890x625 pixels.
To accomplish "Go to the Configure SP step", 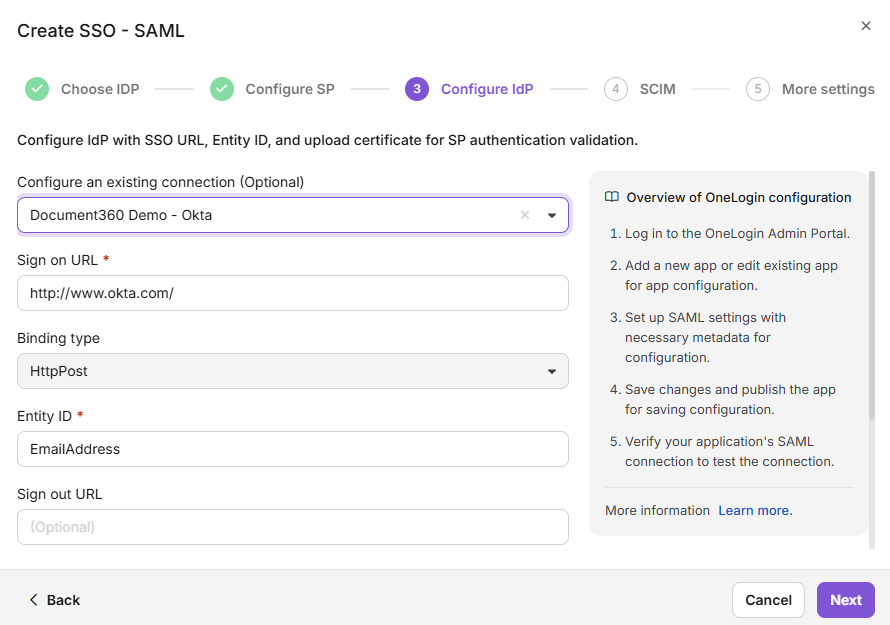I will [290, 89].
